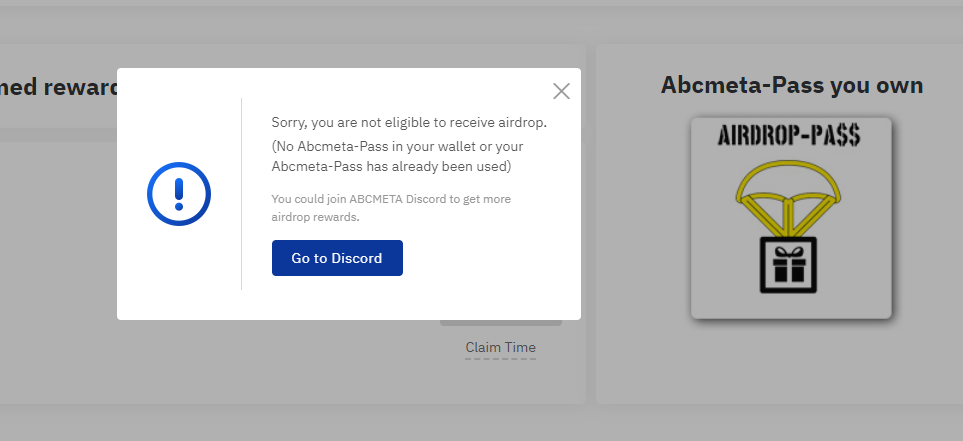Click the 'Sorry, you are not eligible' message

pyautogui.click(x=409, y=122)
